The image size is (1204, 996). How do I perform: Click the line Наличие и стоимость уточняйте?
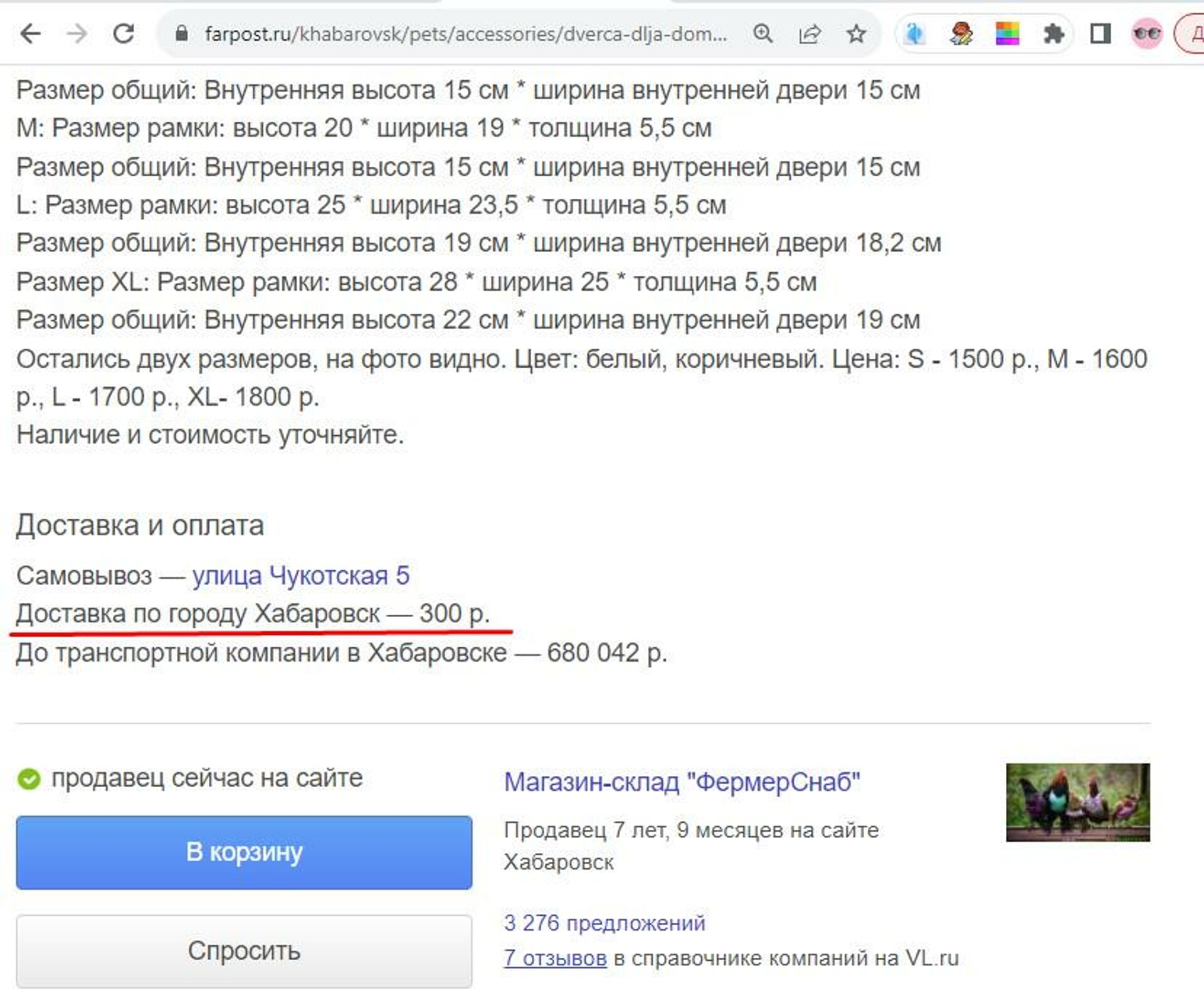point(210,435)
